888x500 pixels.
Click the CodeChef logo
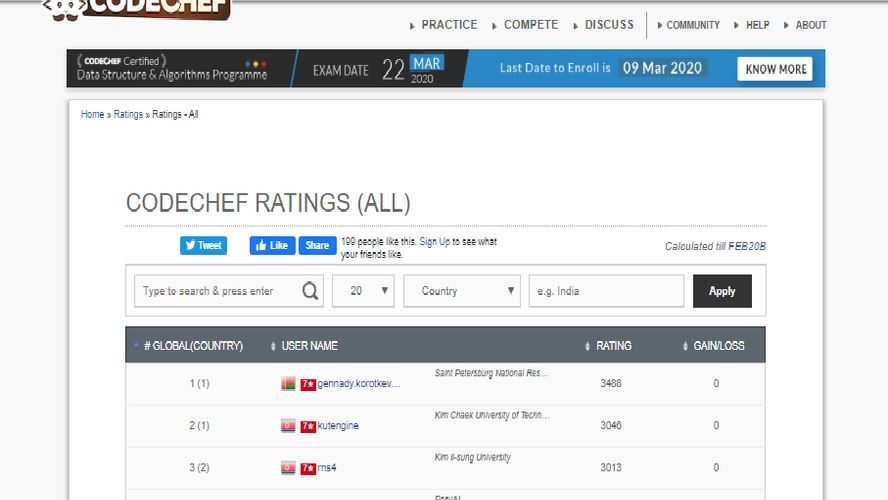(137, 9)
